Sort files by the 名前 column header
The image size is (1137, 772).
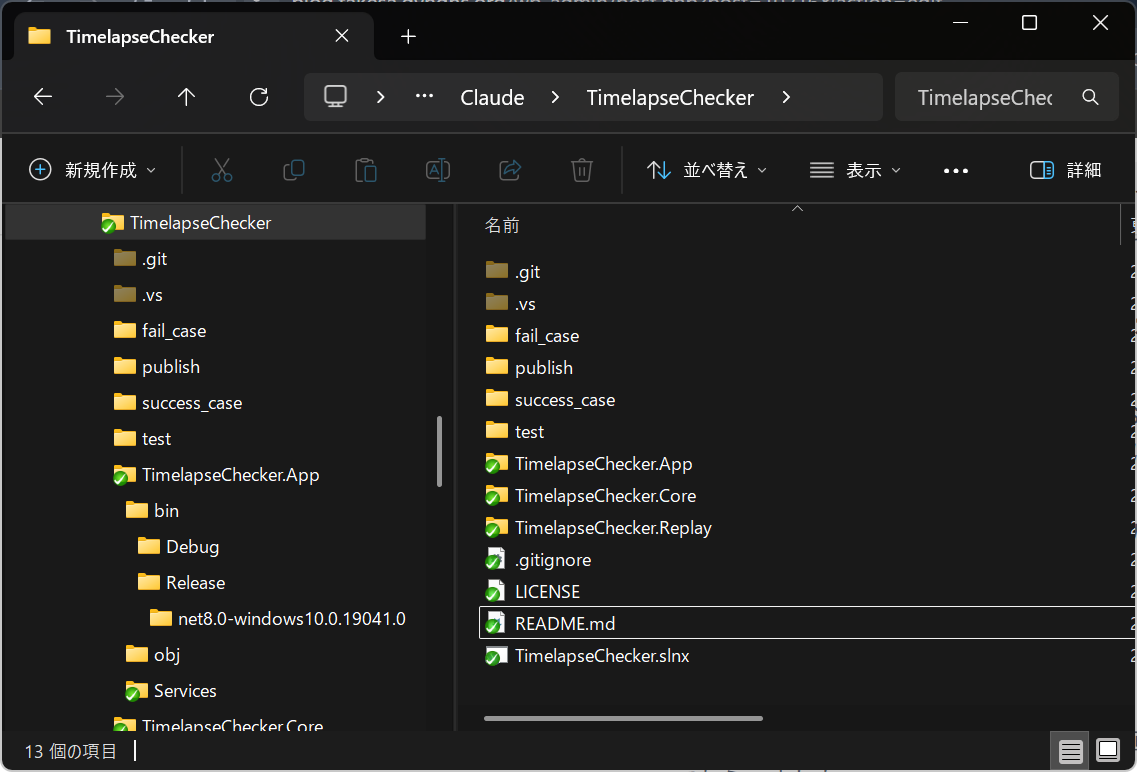(x=502, y=225)
